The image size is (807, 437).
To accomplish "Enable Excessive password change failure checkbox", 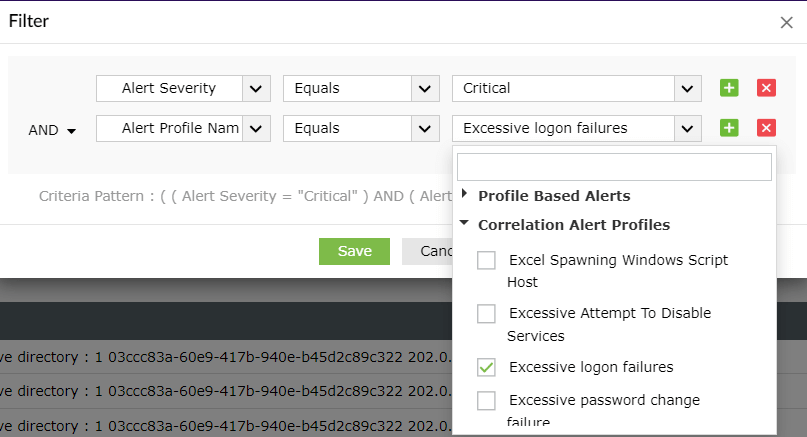I will tap(486, 401).
